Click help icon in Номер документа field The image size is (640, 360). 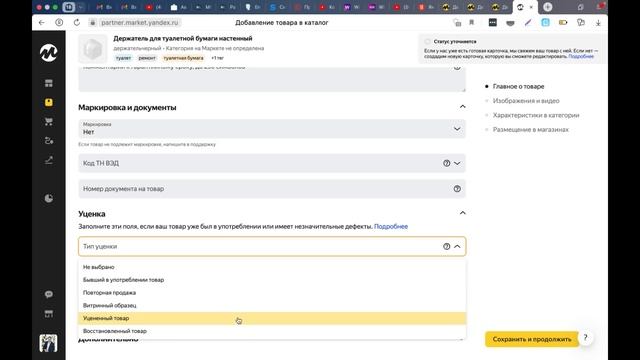click(x=457, y=189)
